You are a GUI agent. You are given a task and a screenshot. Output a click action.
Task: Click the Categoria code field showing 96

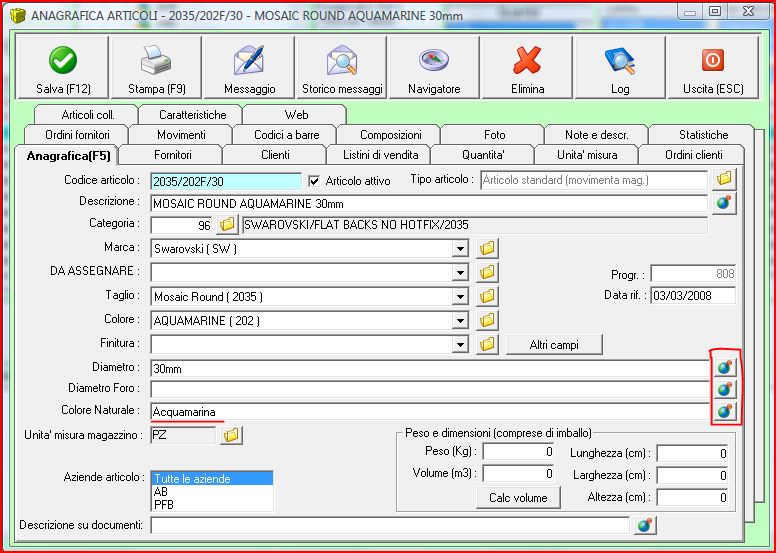(x=182, y=225)
